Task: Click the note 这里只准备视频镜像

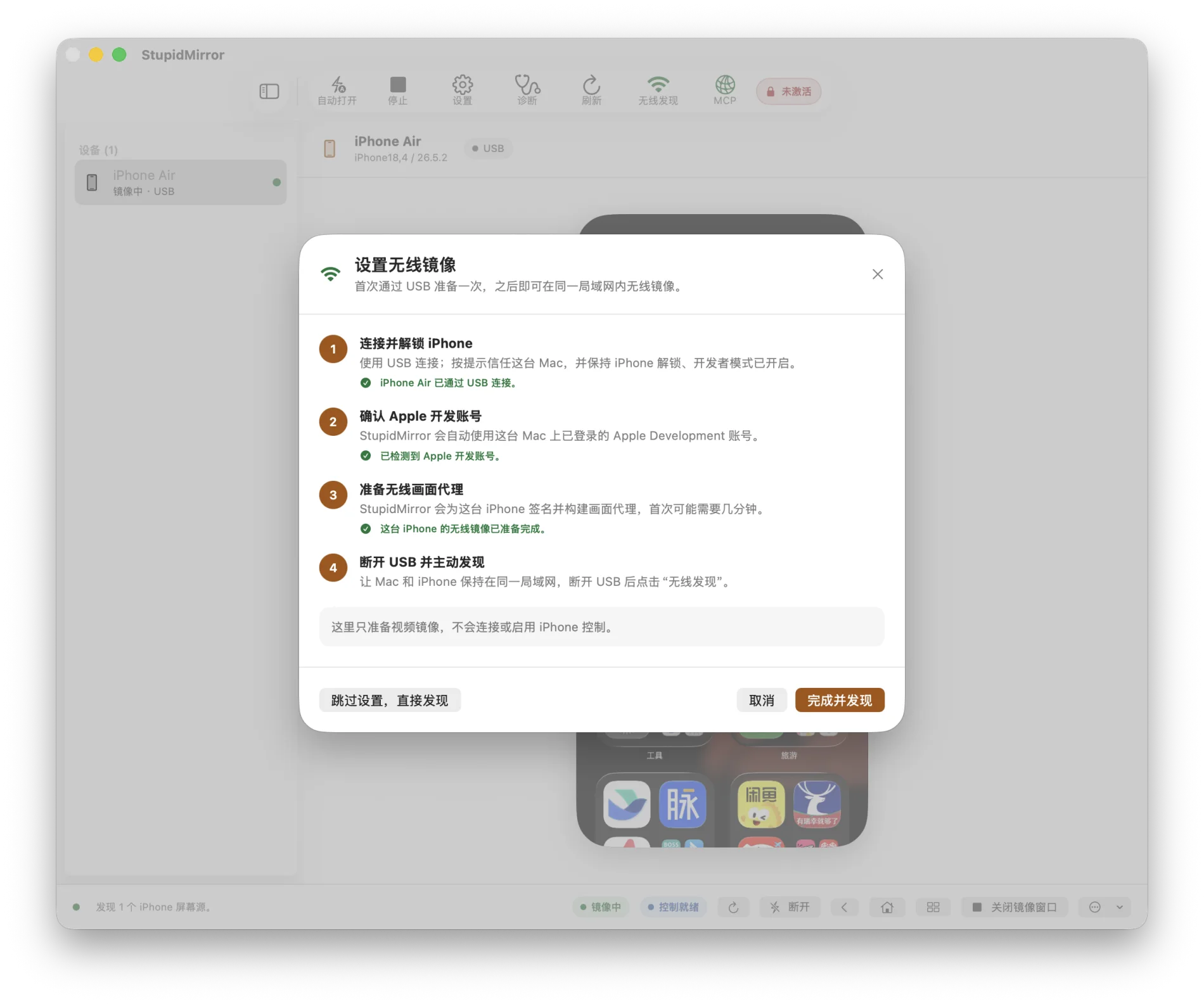Action: tap(601, 627)
